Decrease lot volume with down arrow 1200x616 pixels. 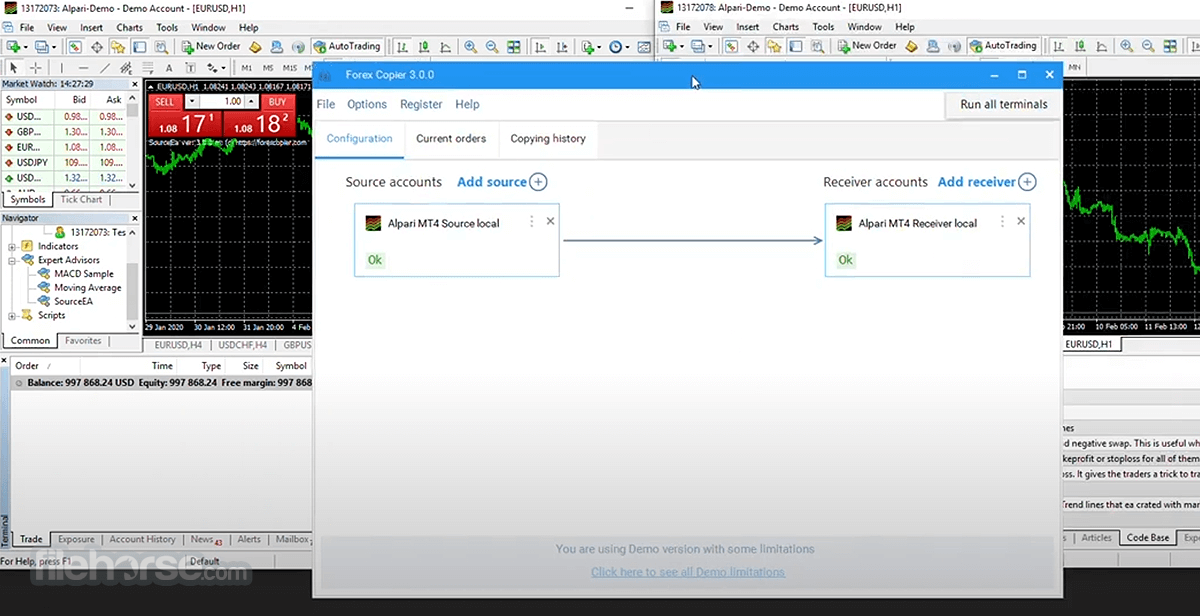(191, 101)
